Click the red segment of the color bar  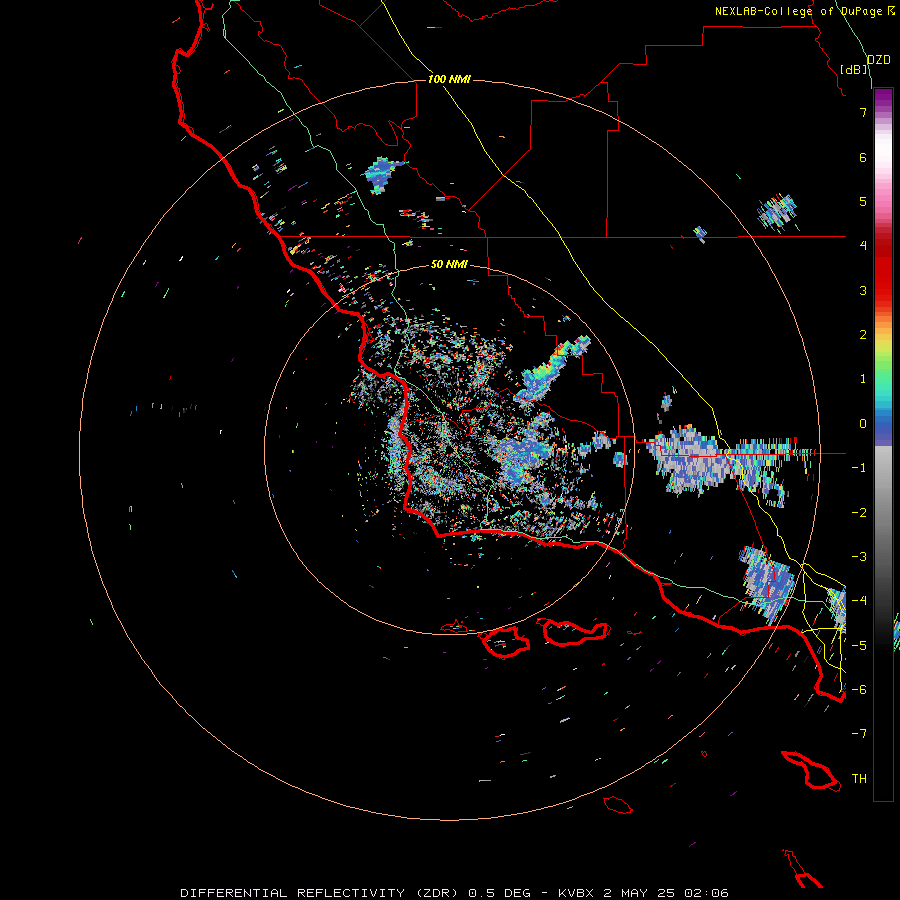(x=883, y=278)
